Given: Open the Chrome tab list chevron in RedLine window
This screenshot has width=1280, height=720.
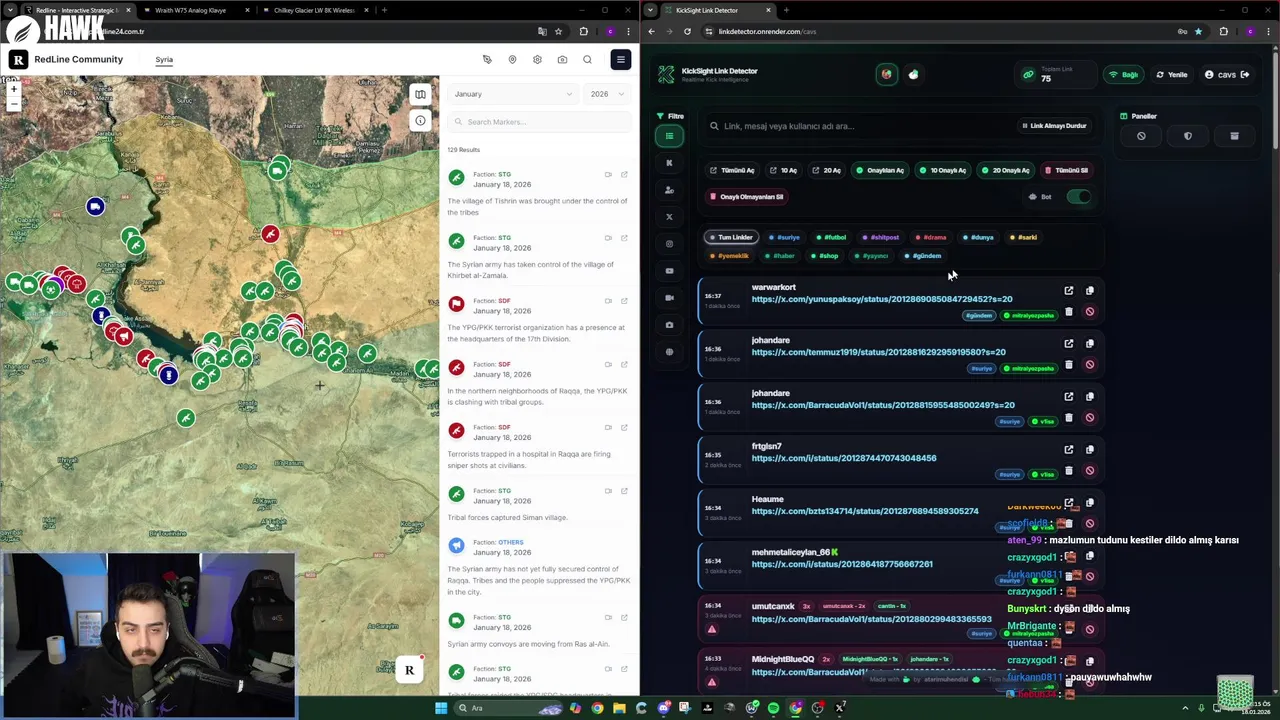Looking at the screenshot, I should point(9,10).
